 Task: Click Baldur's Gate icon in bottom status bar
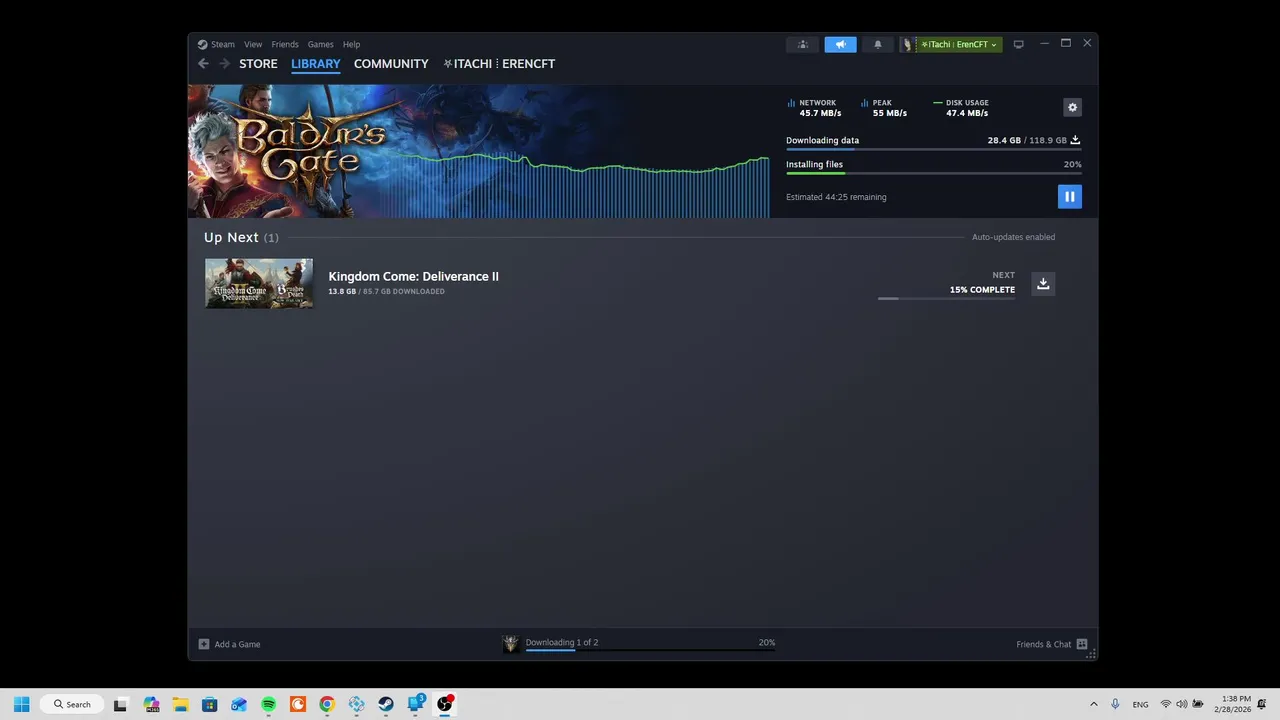511,644
